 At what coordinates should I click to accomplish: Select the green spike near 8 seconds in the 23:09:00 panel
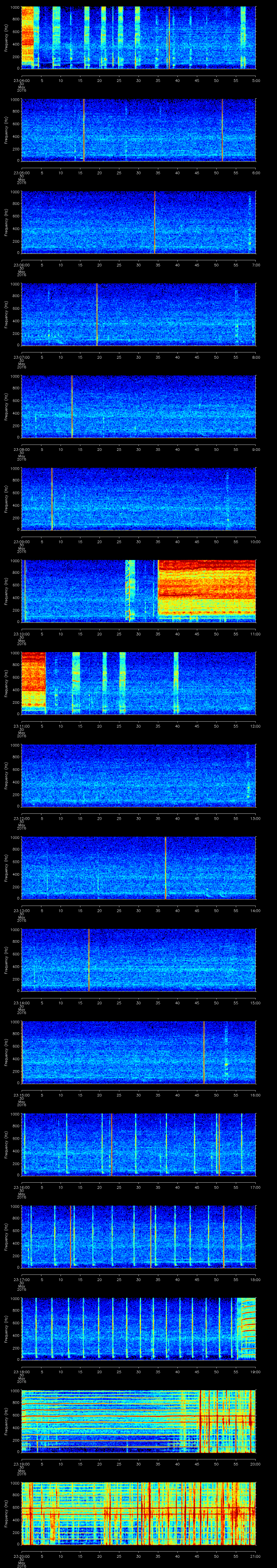[52, 499]
